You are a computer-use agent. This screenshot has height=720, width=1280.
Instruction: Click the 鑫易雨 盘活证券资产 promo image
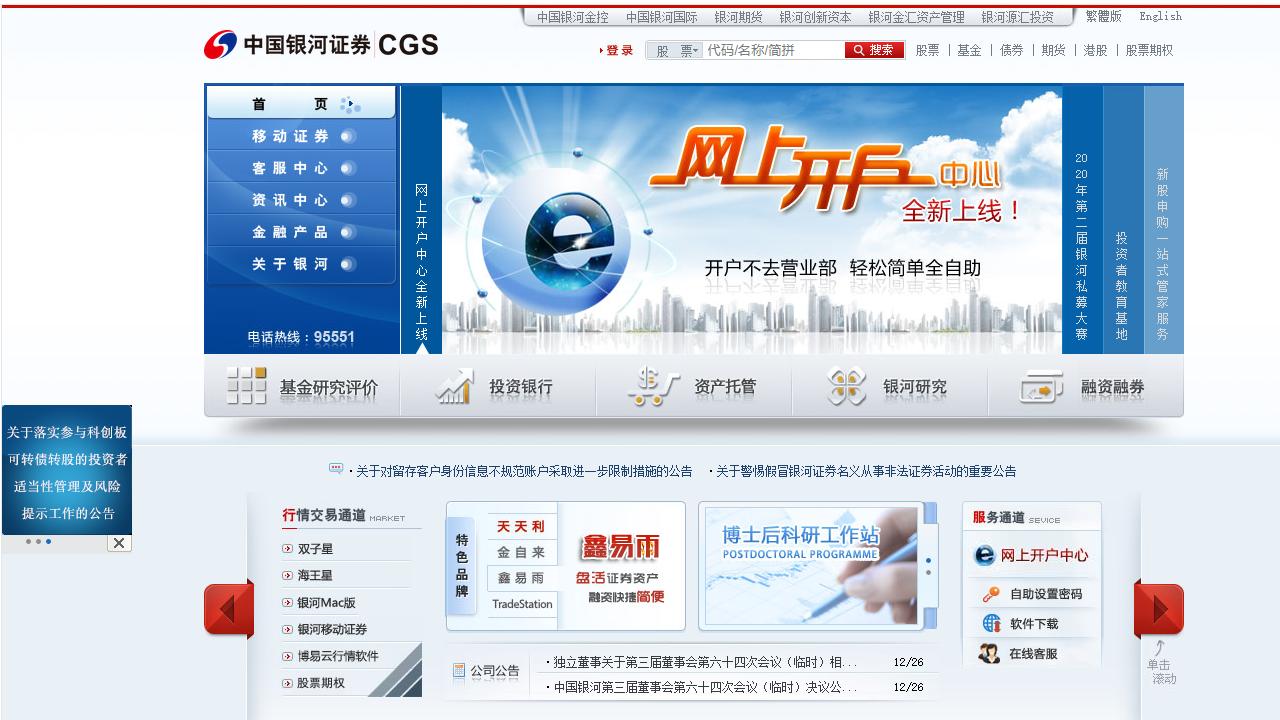620,566
